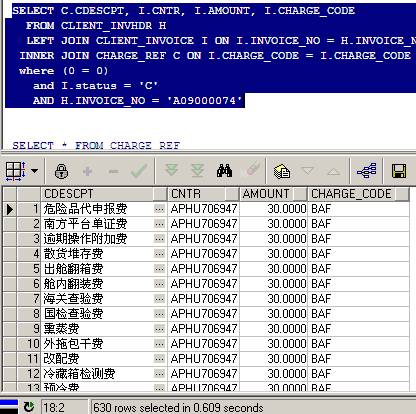Go to next record with down triangle
This screenshot has width=416, height=414.
coord(307,171)
